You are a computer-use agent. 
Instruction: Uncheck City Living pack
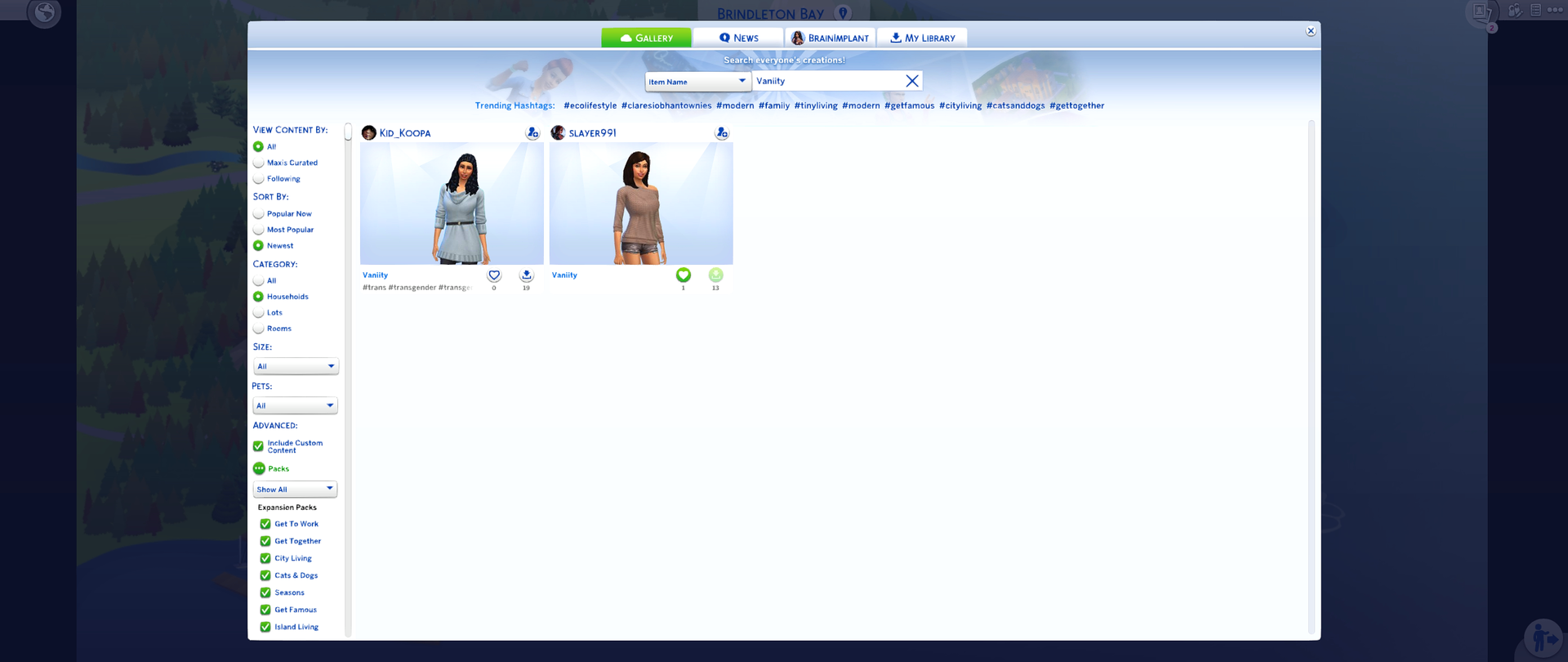point(265,558)
